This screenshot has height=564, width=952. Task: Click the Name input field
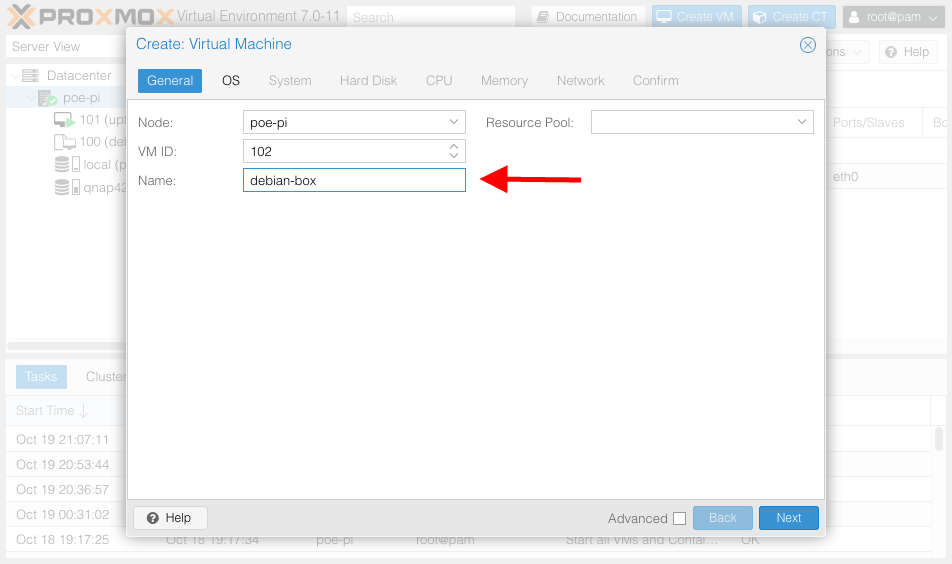coord(354,180)
